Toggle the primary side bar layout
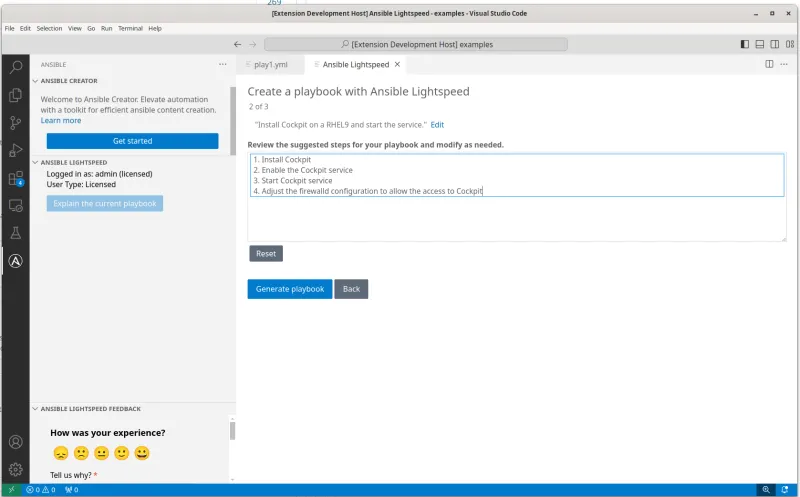This screenshot has width=800, height=497. (x=744, y=44)
